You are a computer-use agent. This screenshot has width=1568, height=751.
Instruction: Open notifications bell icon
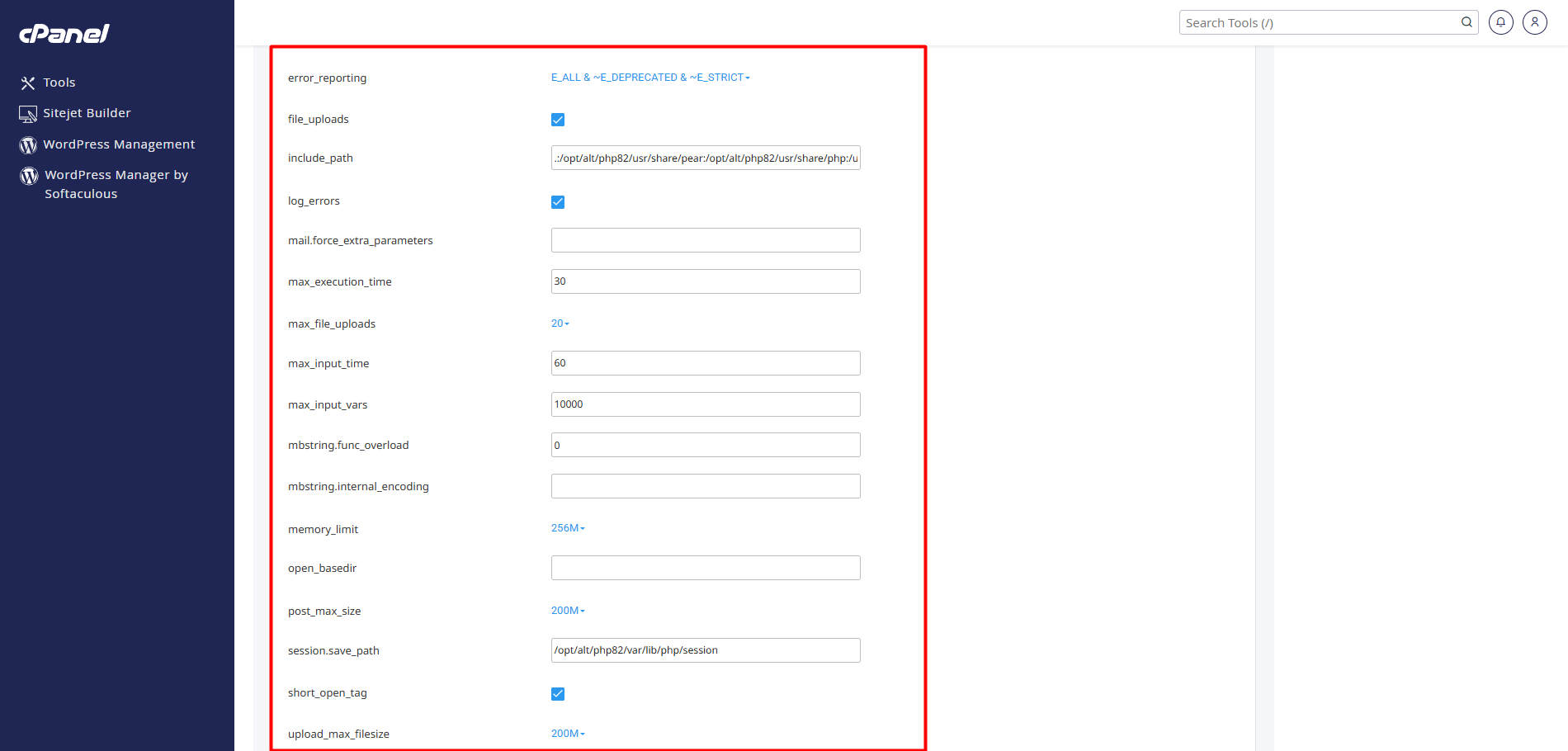click(1500, 22)
